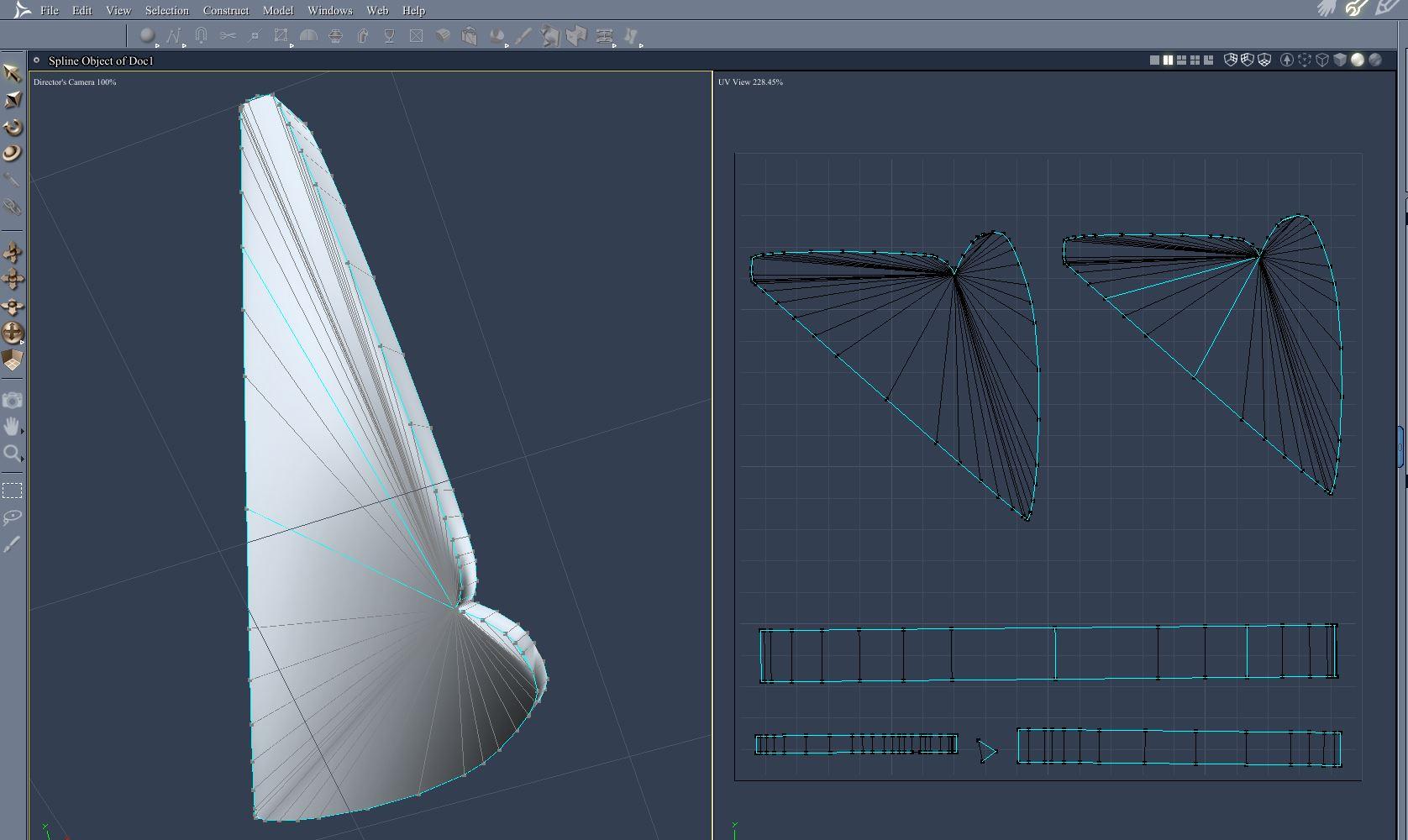
Task: Open the Windows menu
Action: [329, 10]
